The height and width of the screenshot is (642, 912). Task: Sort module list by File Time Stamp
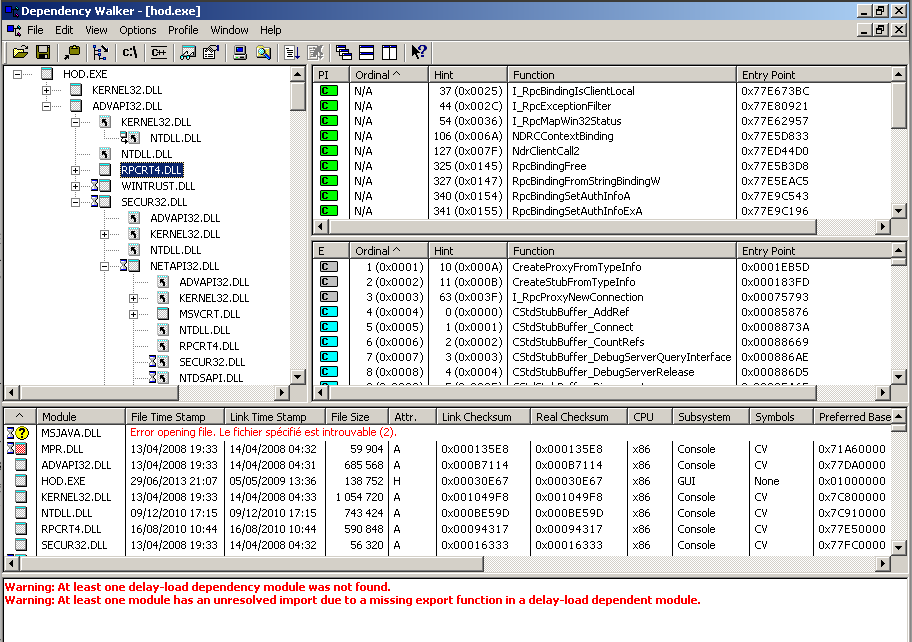pyautogui.click(x=168, y=417)
